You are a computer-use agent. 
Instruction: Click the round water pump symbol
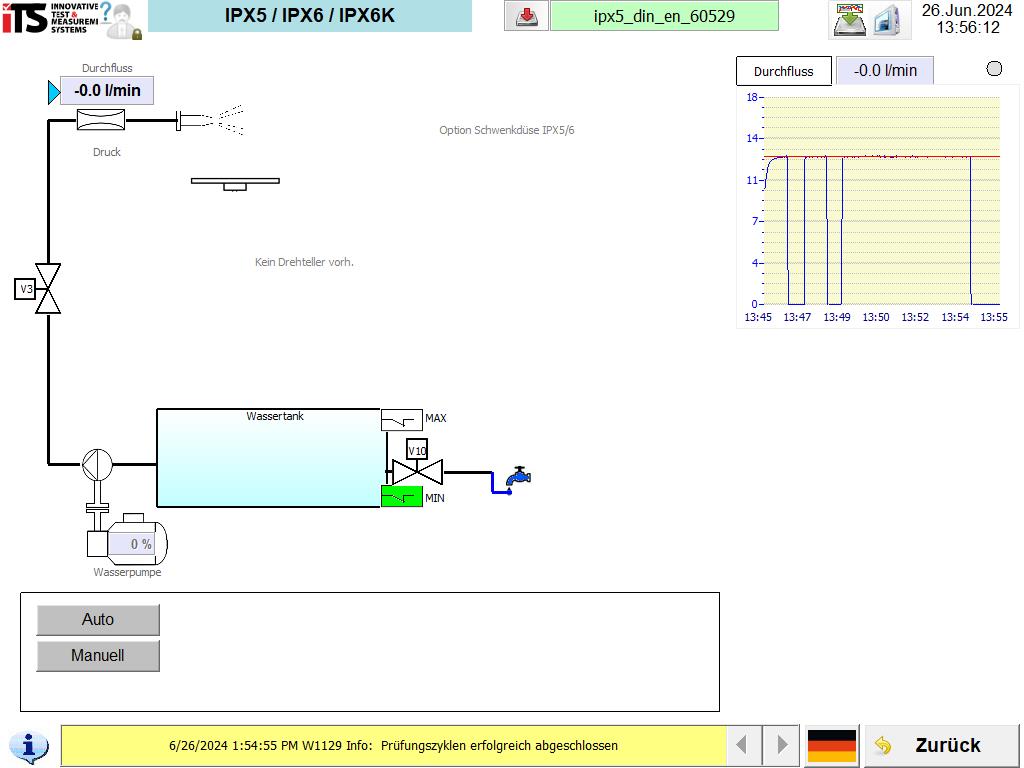(x=97, y=464)
